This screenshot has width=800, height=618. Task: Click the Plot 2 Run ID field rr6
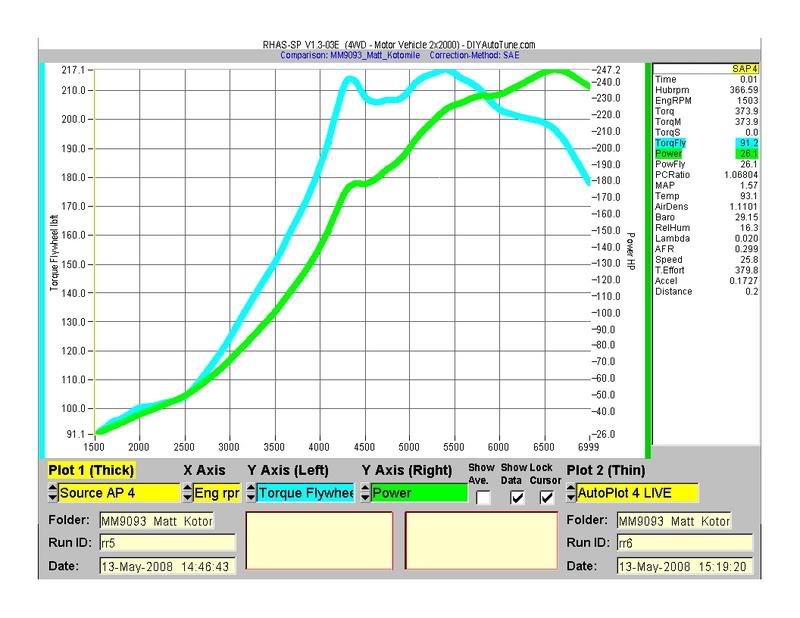(x=685, y=543)
